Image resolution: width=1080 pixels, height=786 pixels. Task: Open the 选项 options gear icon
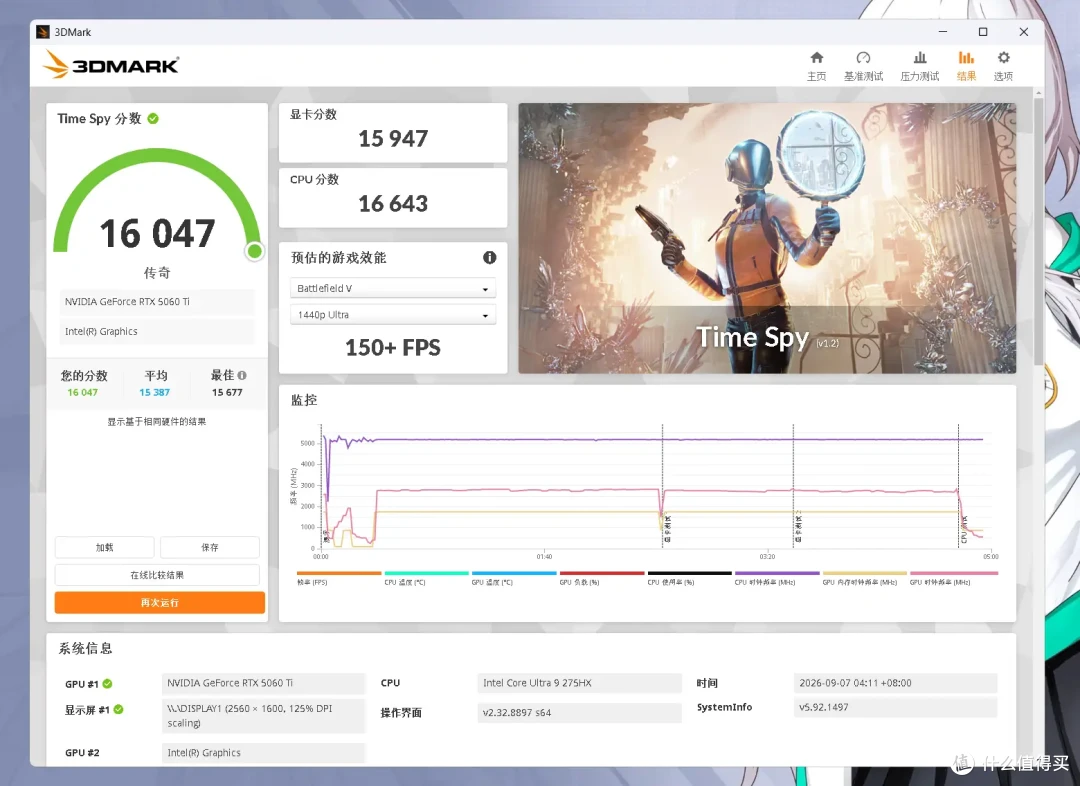[1004, 58]
